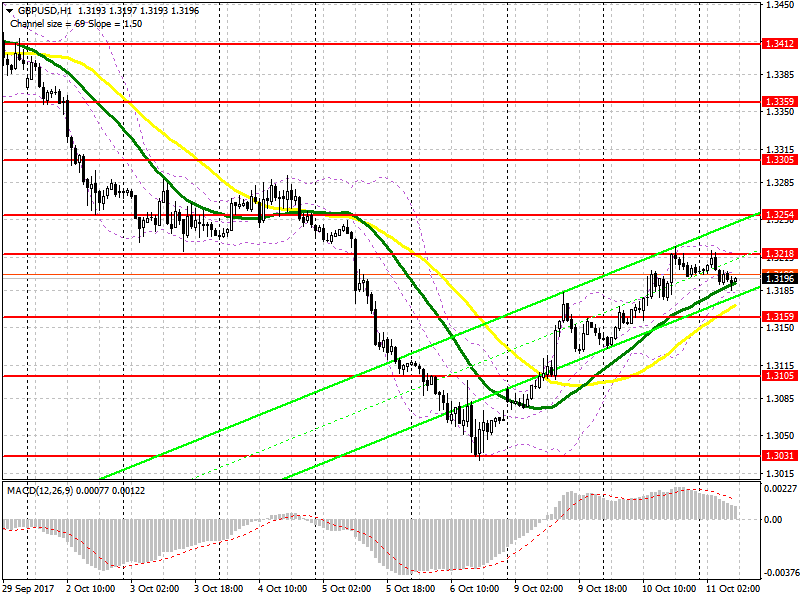Select the GBPUSD,H1 chart title text
Image resolution: width=800 pixels, height=600 pixels.
coord(44,11)
